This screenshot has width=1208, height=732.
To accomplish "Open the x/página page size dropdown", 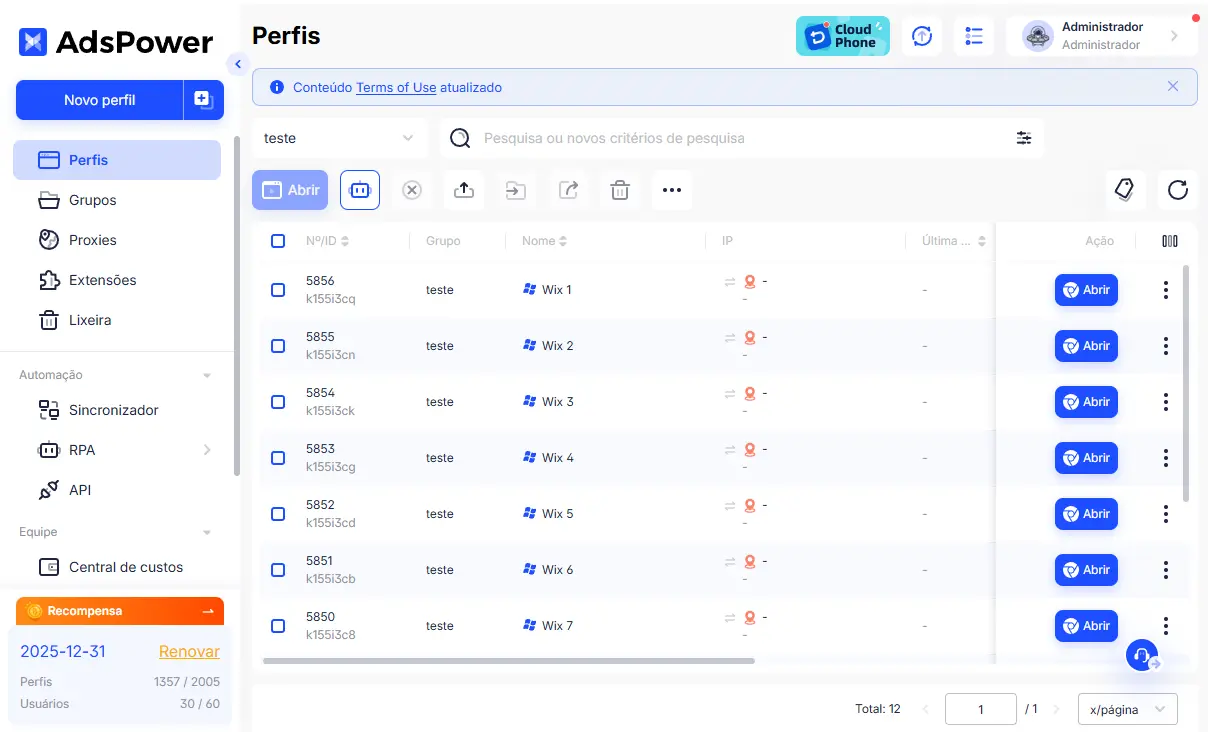I will 1127,709.
